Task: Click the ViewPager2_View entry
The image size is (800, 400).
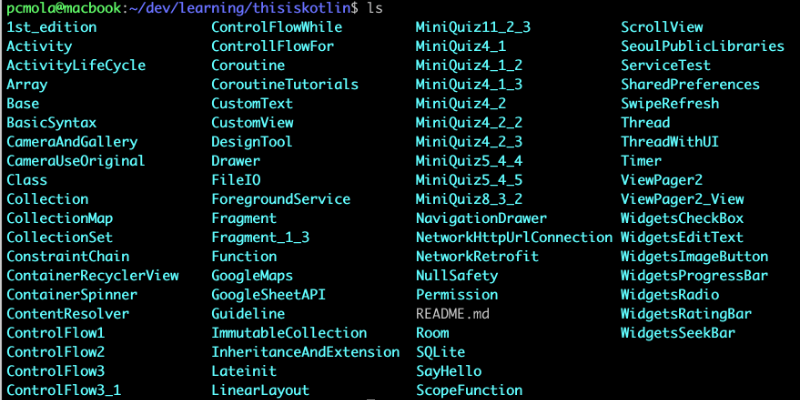Action: (682, 199)
